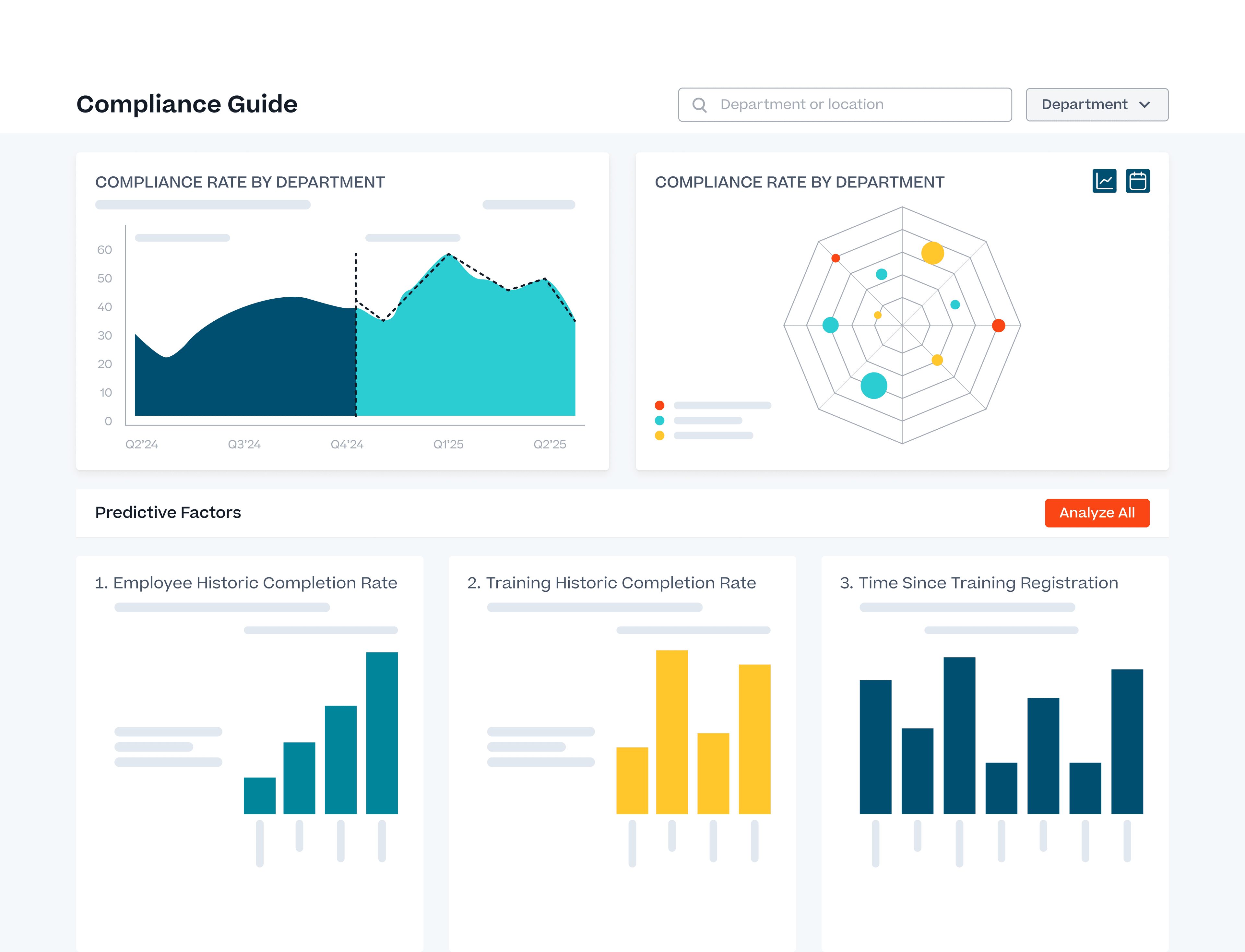Click the yellow legend dot
Screen dimensions: 1245x952
[659, 436]
